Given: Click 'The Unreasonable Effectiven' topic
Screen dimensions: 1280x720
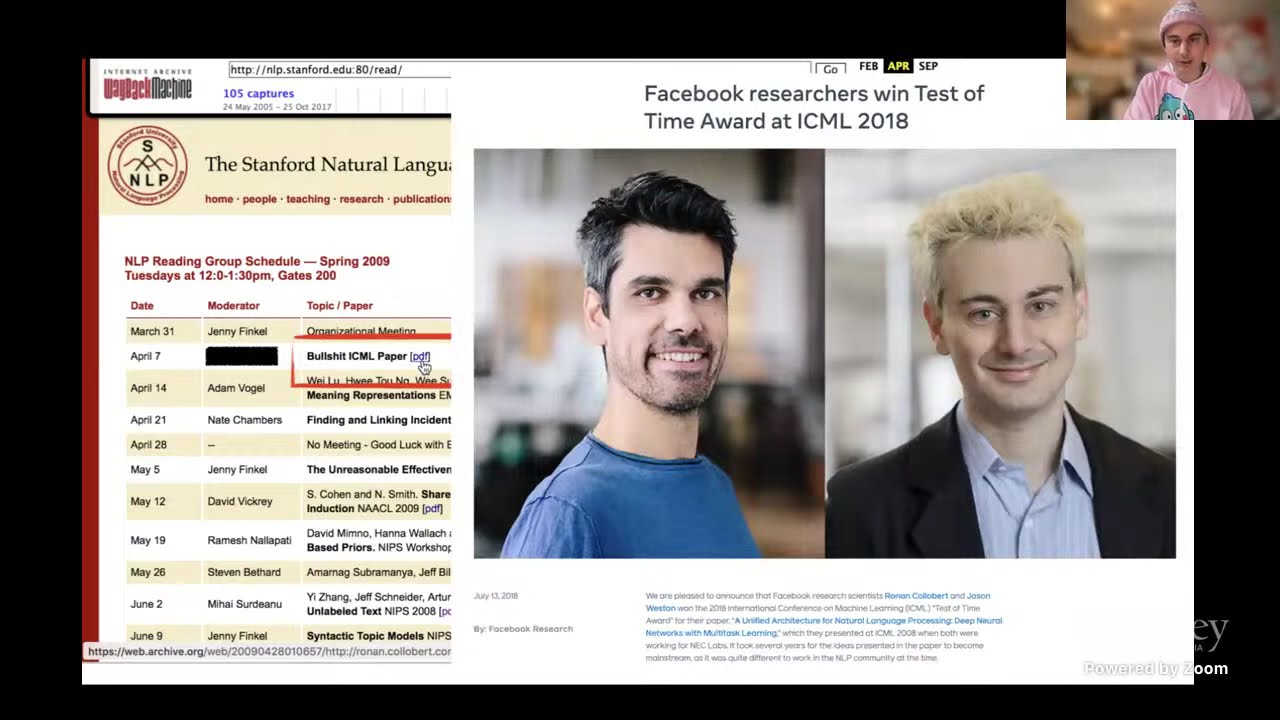Looking at the screenshot, I should 379,469.
